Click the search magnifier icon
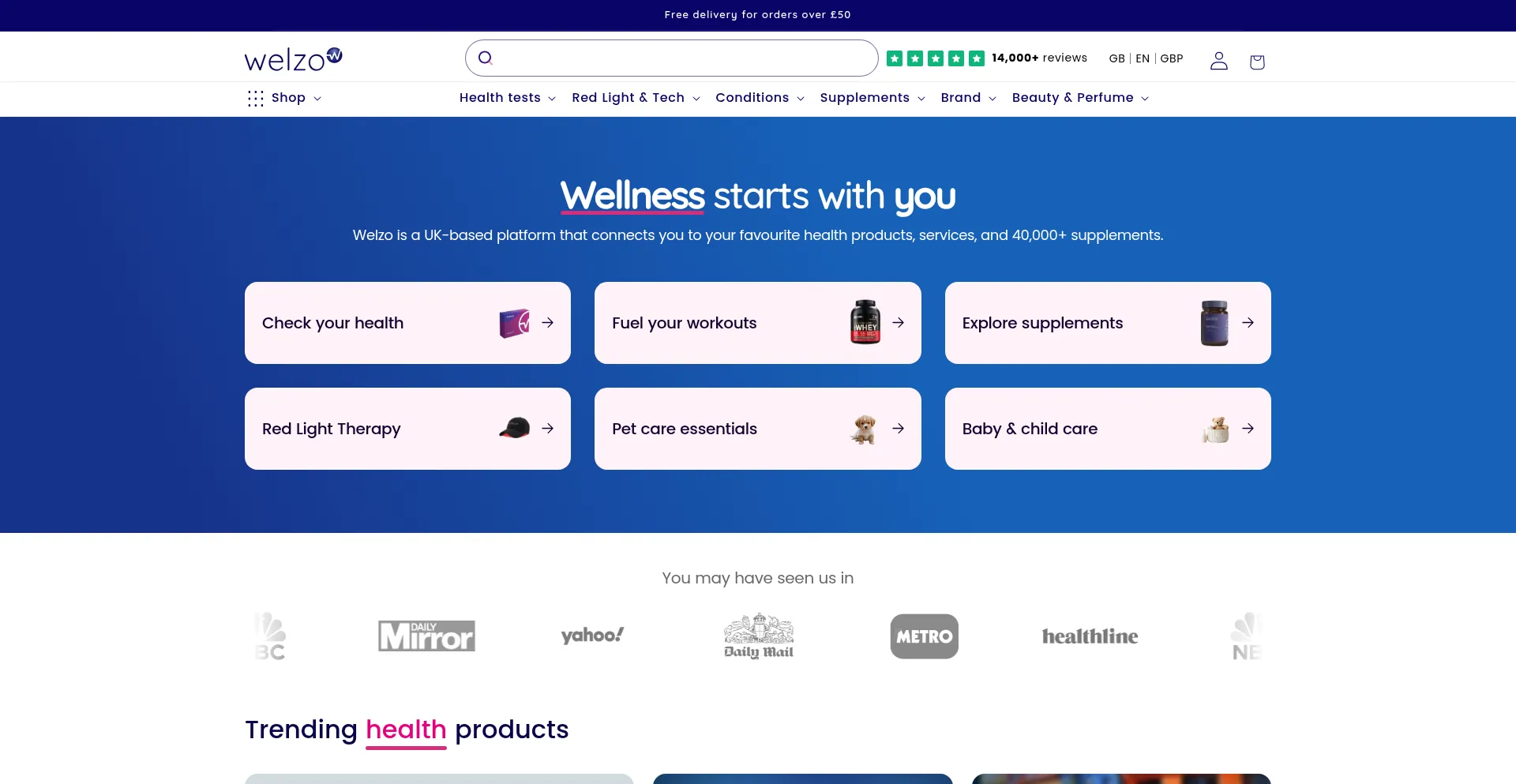Viewport: 1516px width, 784px height. 486,58
